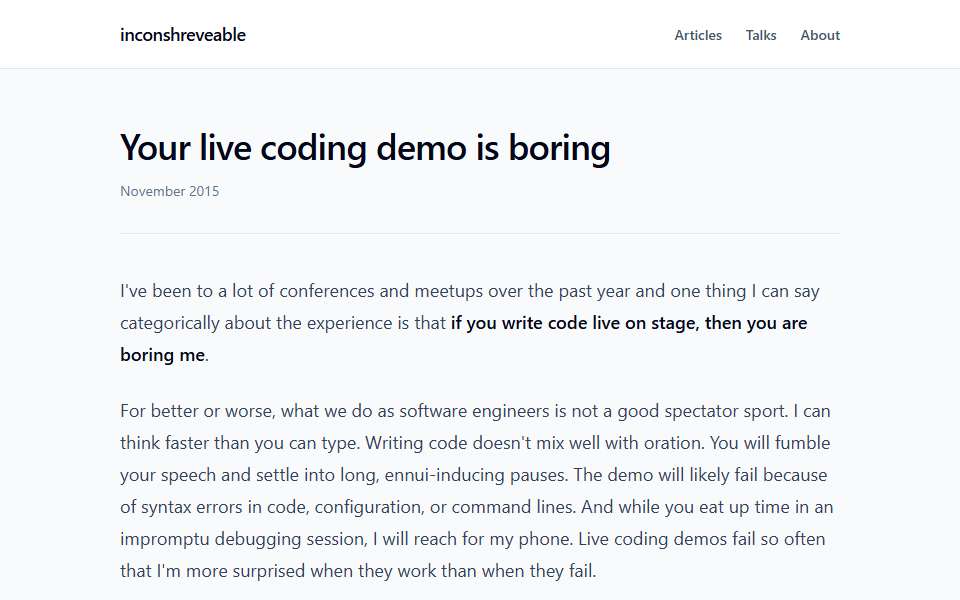This screenshot has height=600, width=960.
Task: Open the Articles page in navigation
Action: (x=698, y=36)
